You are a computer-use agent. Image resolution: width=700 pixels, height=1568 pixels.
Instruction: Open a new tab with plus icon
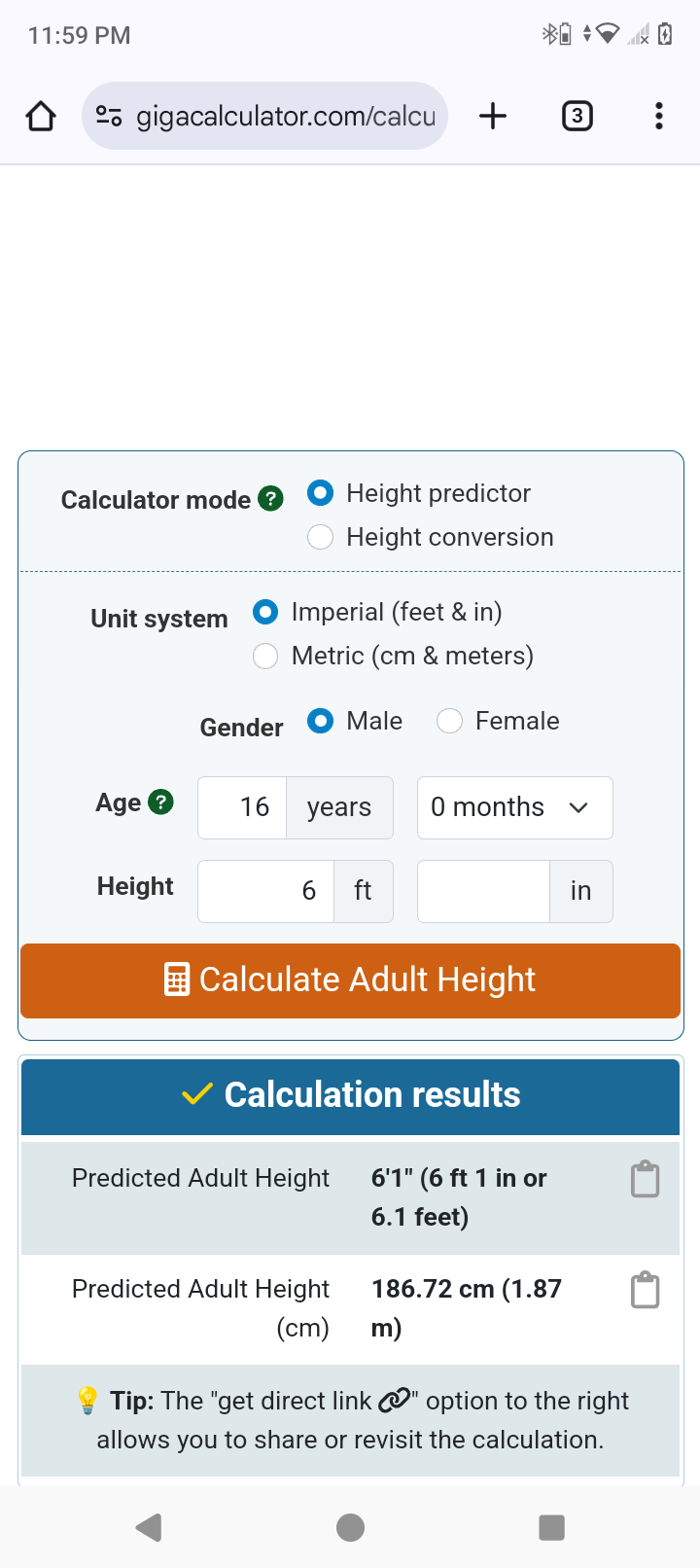[493, 117]
